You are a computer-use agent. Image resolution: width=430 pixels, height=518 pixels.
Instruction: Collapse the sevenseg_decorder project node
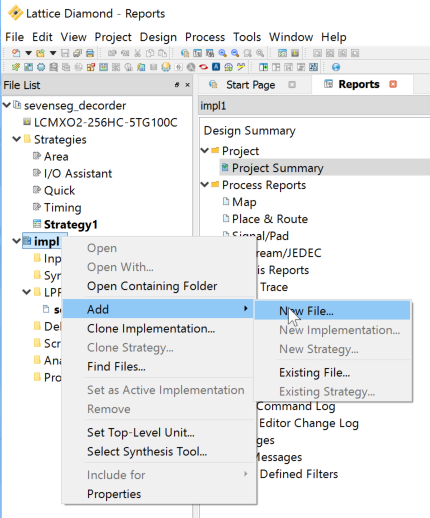[7, 105]
